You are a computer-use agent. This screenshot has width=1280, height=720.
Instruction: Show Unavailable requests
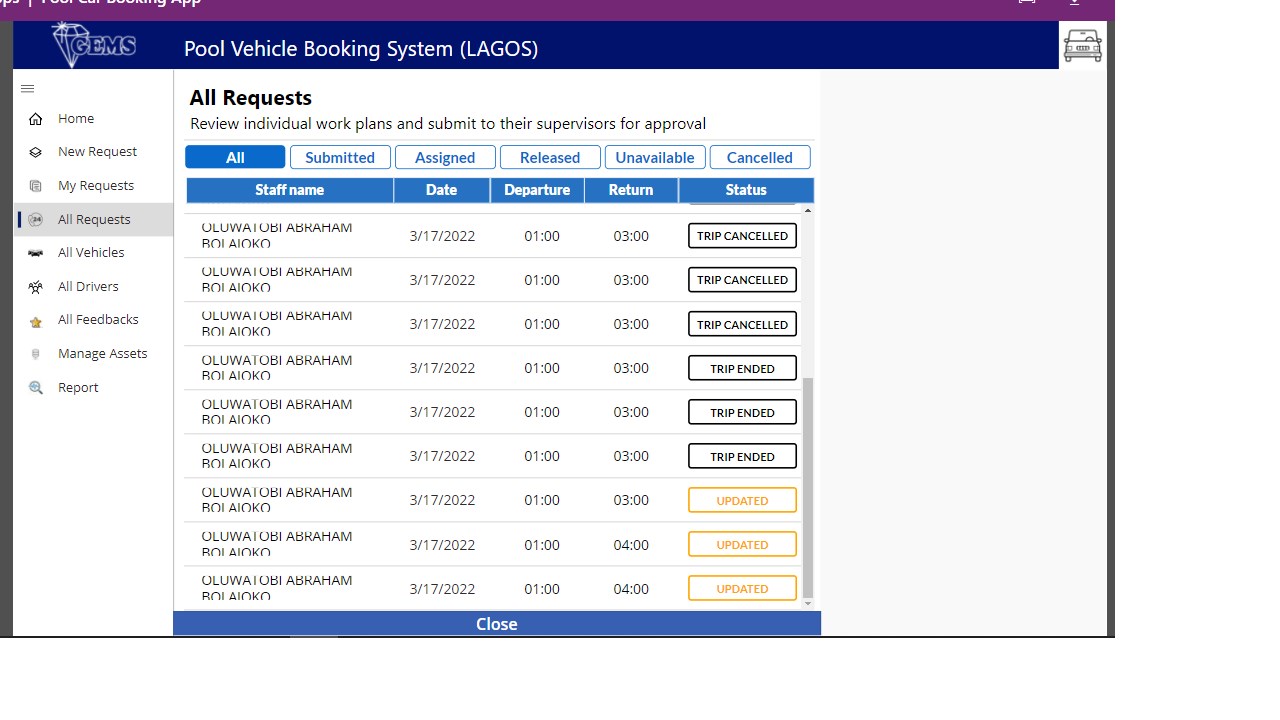click(655, 158)
